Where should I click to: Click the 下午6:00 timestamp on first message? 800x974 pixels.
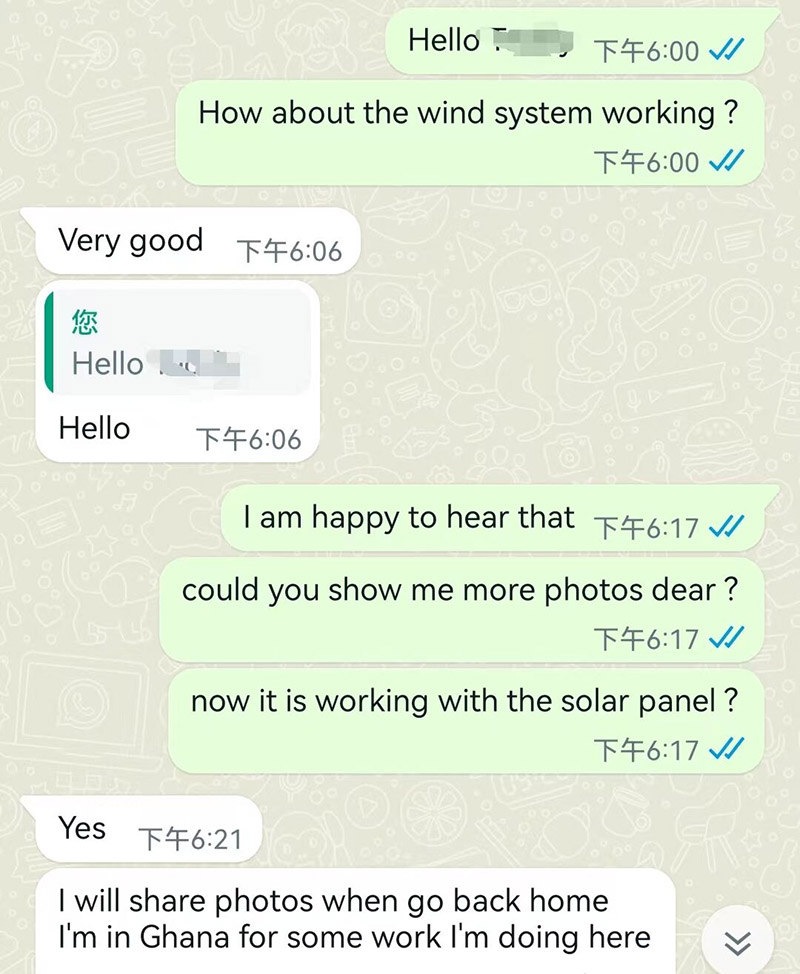(647, 51)
